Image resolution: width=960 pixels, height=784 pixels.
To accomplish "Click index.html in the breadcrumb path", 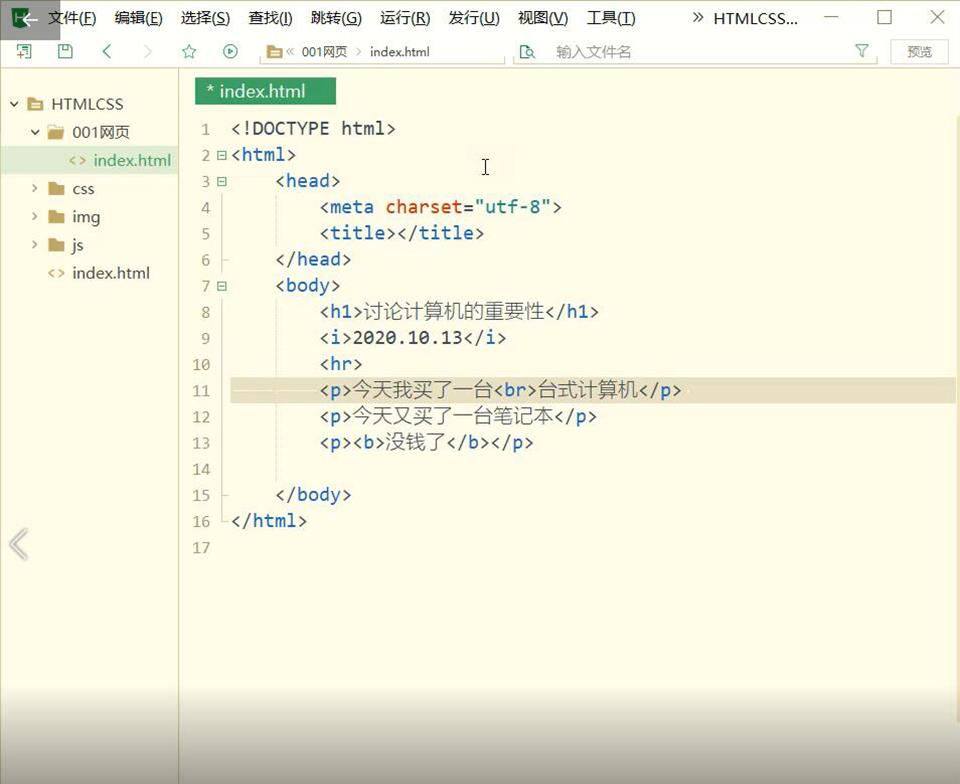I will coord(399,52).
